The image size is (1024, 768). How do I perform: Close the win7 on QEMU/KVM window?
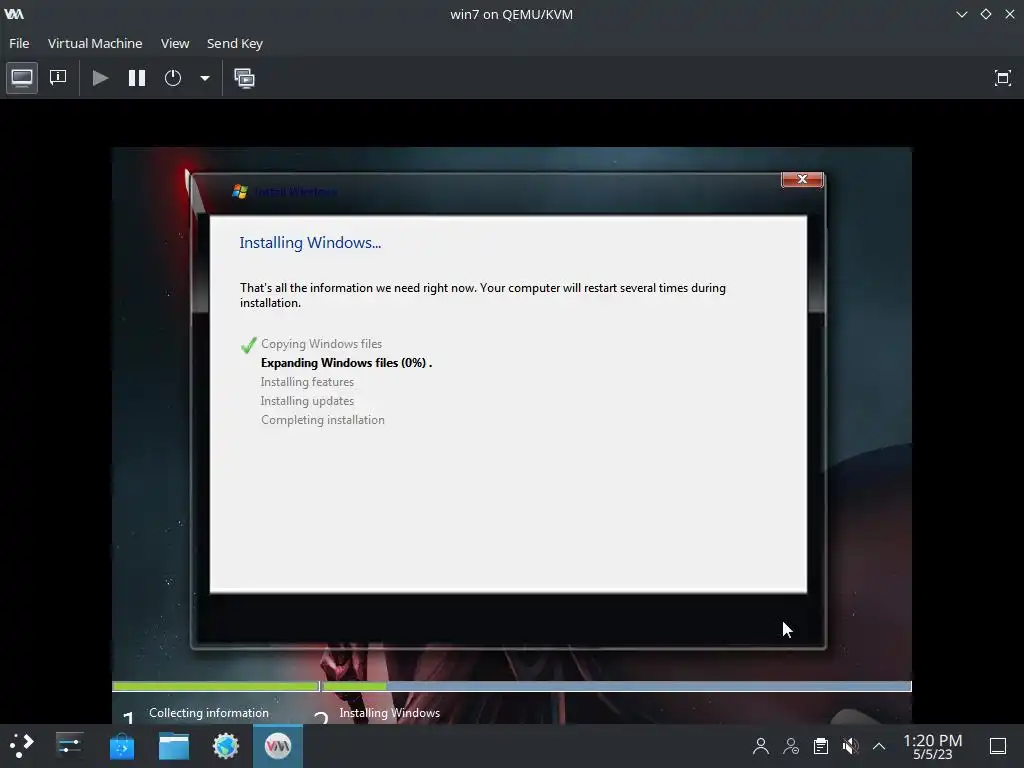pyautogui.click(x=1010, y=14)
